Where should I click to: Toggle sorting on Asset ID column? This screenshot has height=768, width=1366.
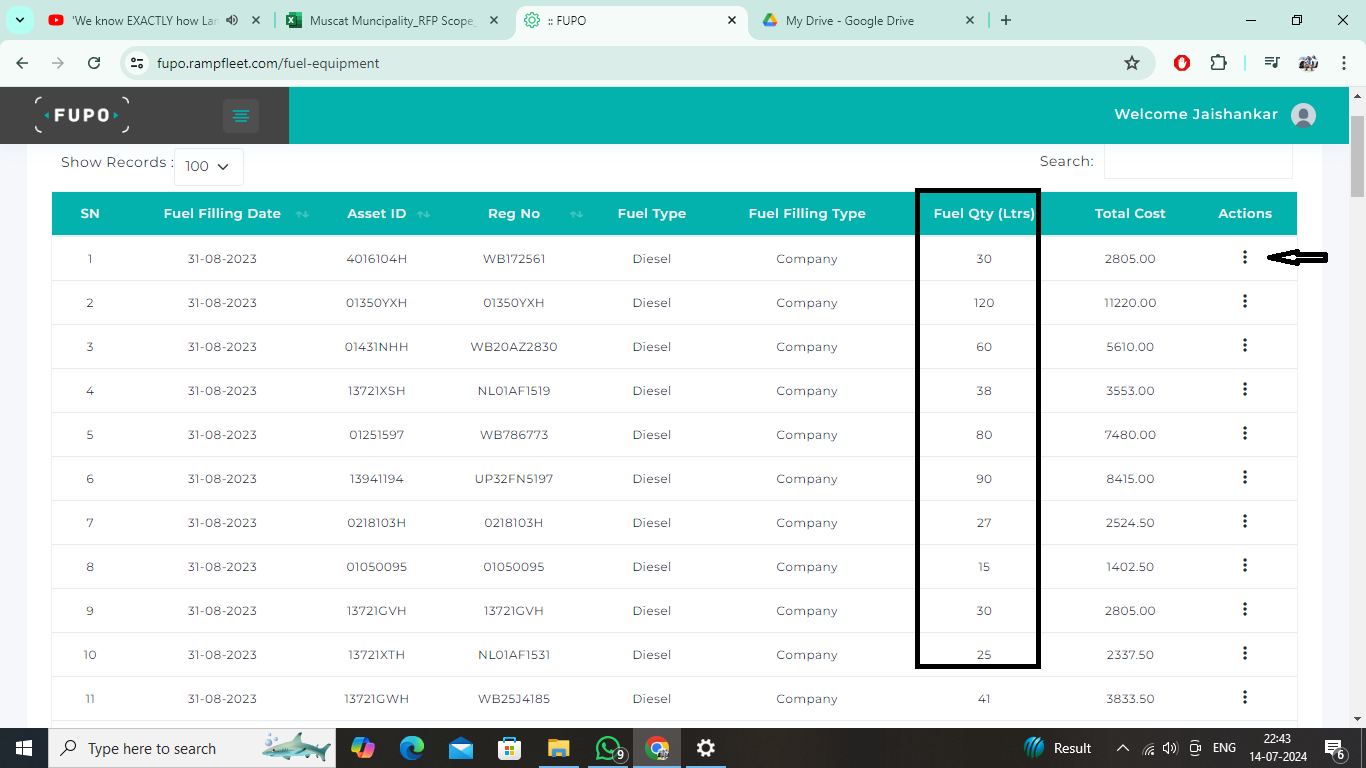(x=423, y=213)
